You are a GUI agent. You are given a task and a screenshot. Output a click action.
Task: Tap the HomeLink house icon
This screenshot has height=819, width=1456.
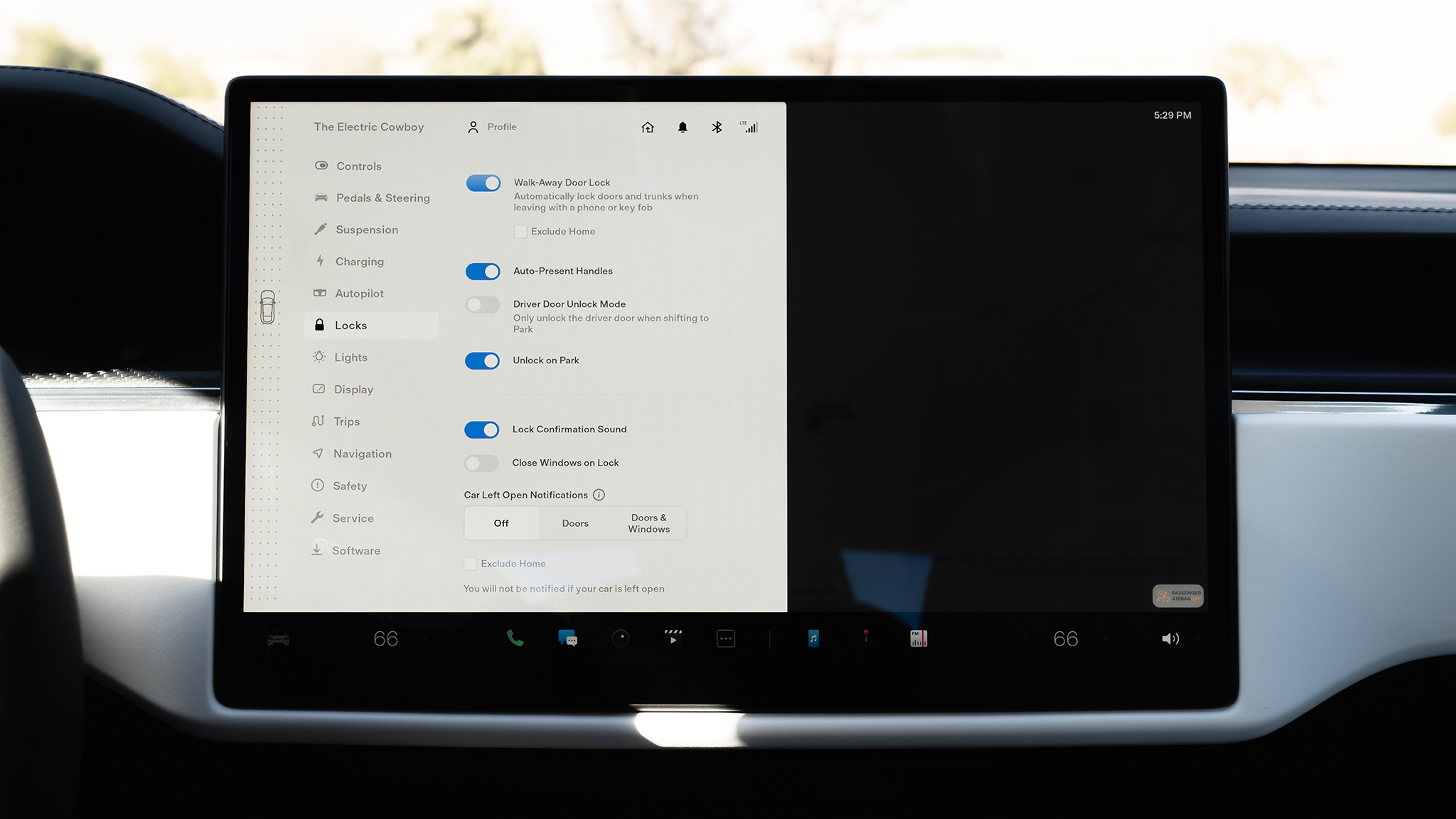point(648,127)
